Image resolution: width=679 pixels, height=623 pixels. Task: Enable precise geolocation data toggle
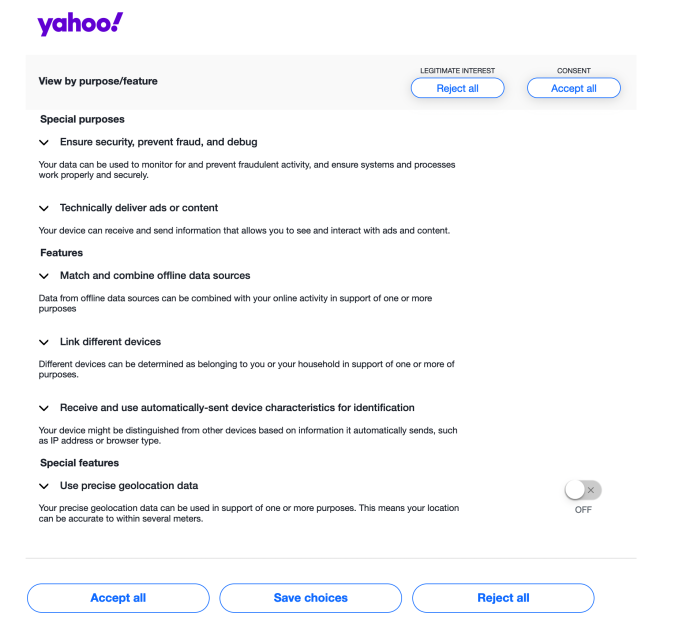[x=582, y=490]
